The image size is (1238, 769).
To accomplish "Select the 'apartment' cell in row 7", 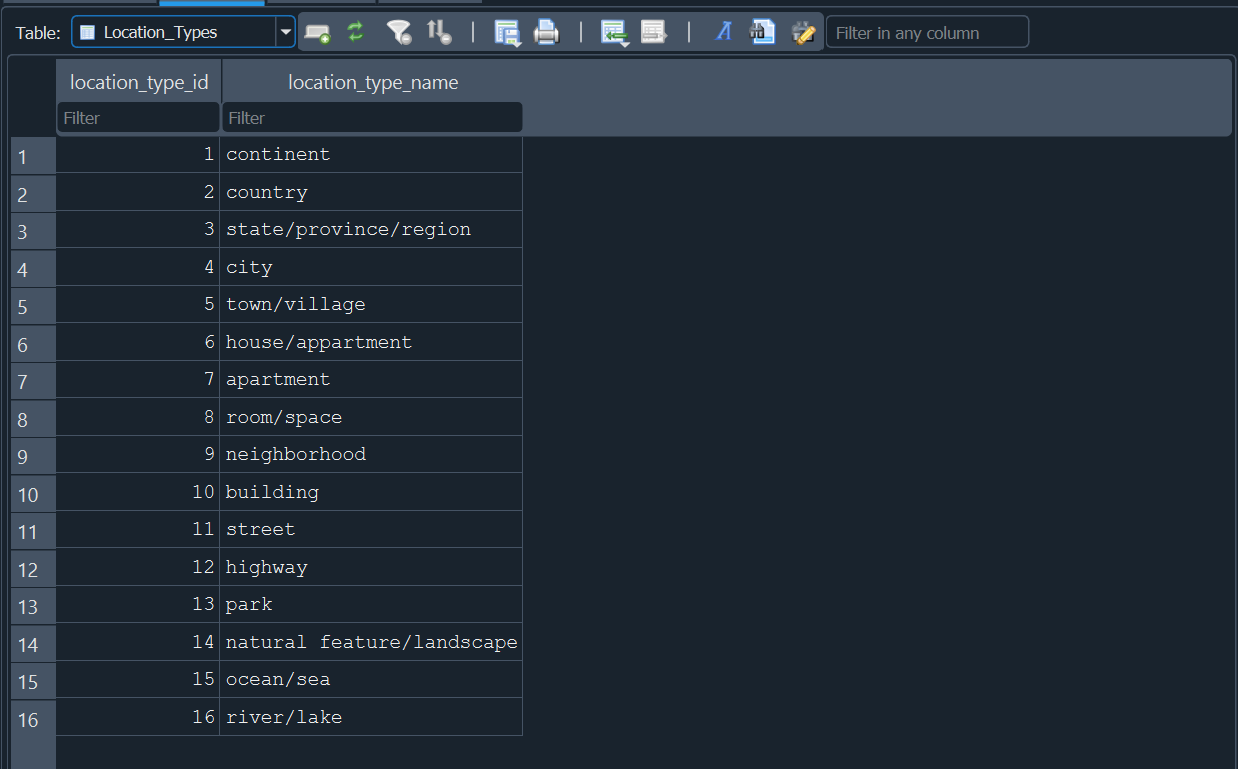I will coord(371,380).
